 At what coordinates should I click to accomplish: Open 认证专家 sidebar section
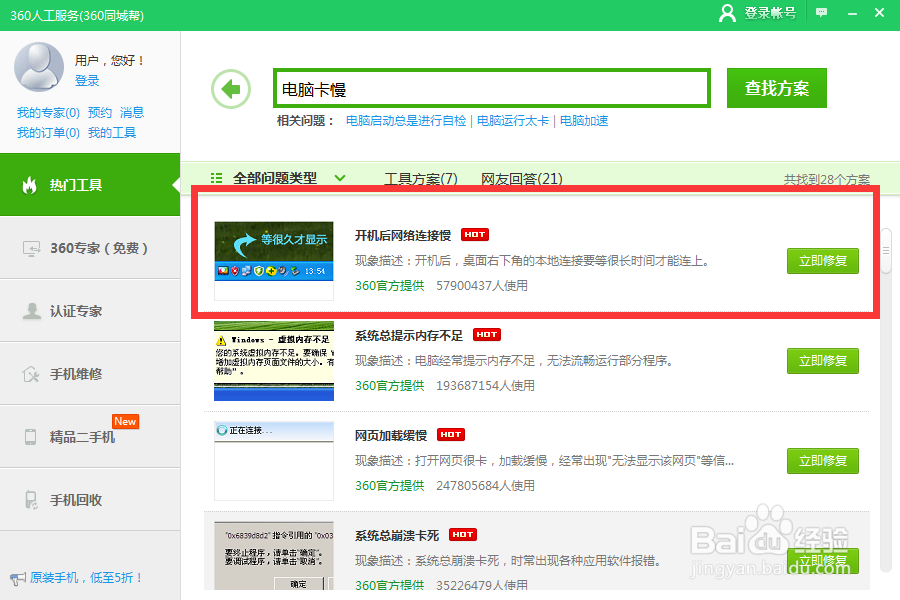[x=90, y=311]
